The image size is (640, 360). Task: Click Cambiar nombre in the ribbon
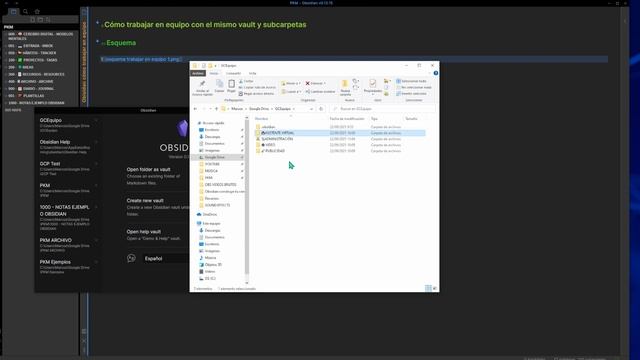(x=320, y=91)
